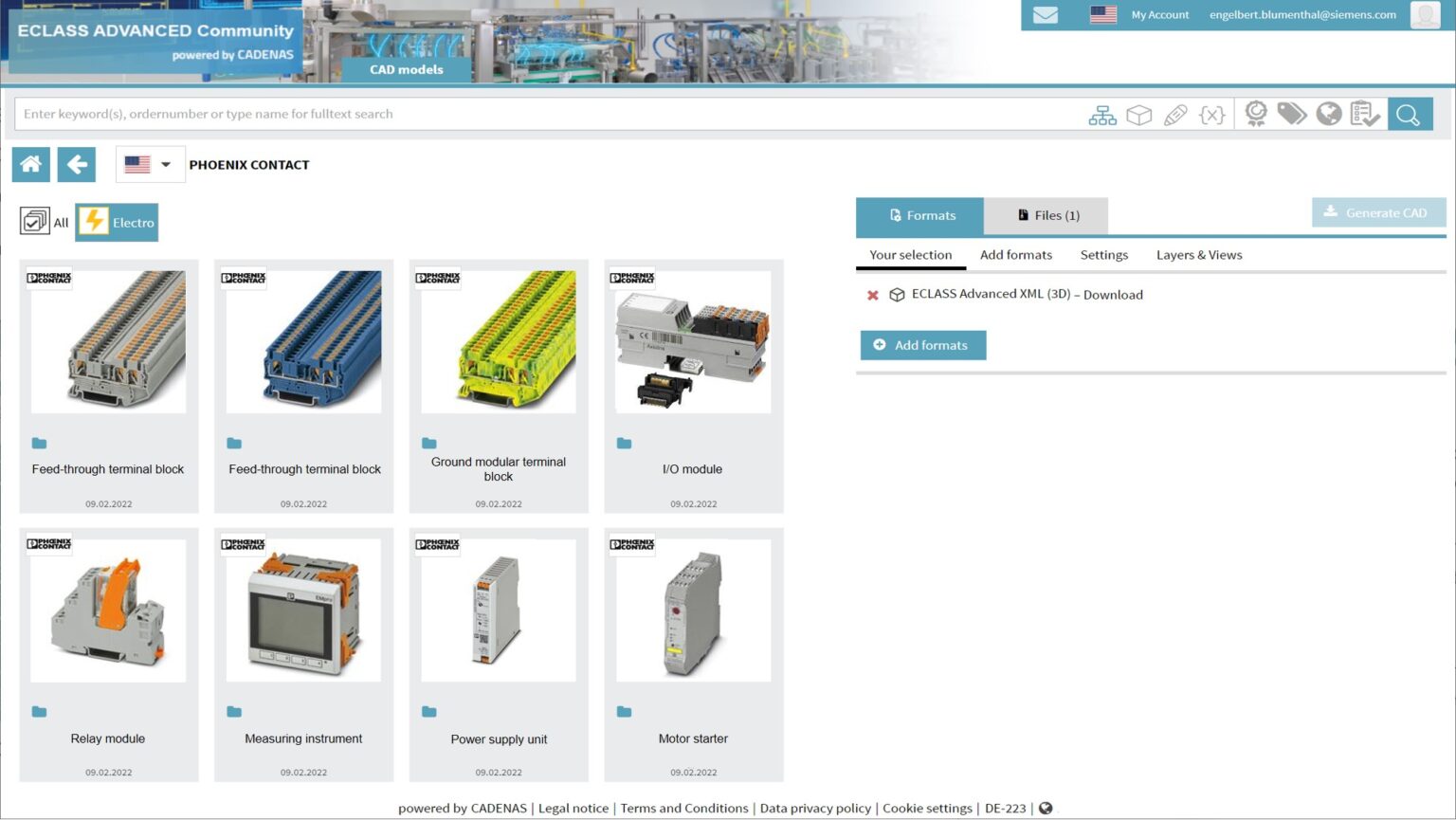
Task: Open the CAD models tab
Action: pos(406,69)
